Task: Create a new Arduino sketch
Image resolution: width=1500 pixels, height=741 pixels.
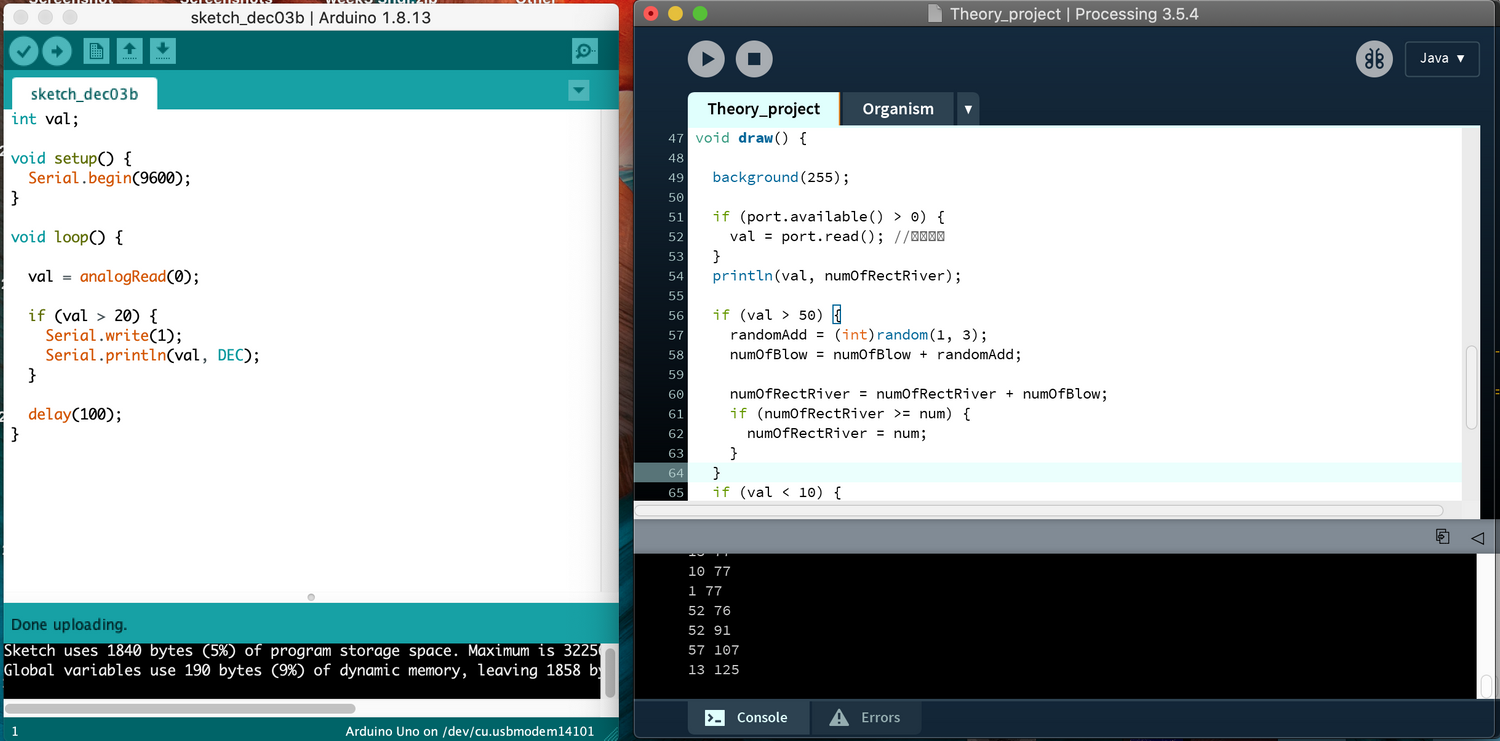Action: (96, 51)
